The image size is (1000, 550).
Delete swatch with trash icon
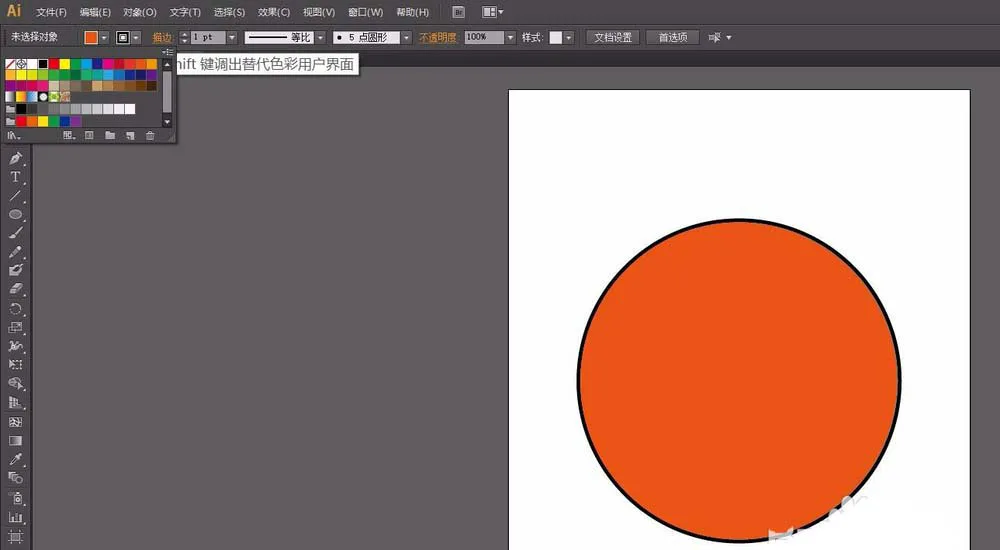[150, 135]
